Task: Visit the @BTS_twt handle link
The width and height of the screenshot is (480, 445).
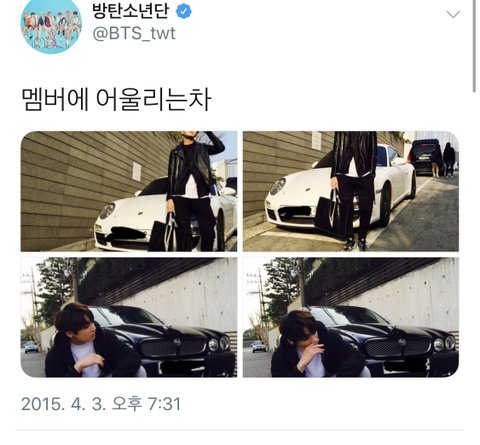Action: [134, 33]
